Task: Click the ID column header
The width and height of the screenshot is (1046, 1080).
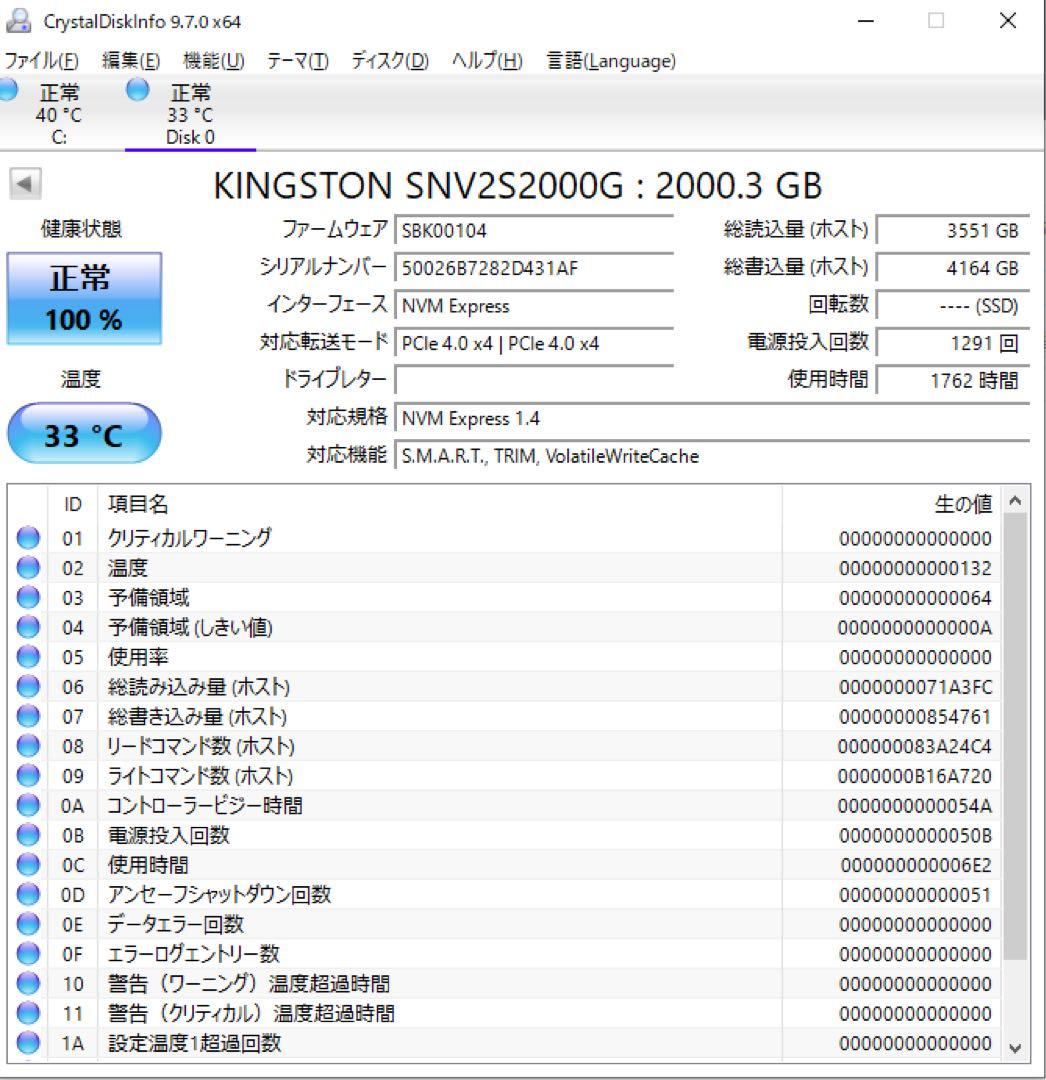Action: [72, 504]
